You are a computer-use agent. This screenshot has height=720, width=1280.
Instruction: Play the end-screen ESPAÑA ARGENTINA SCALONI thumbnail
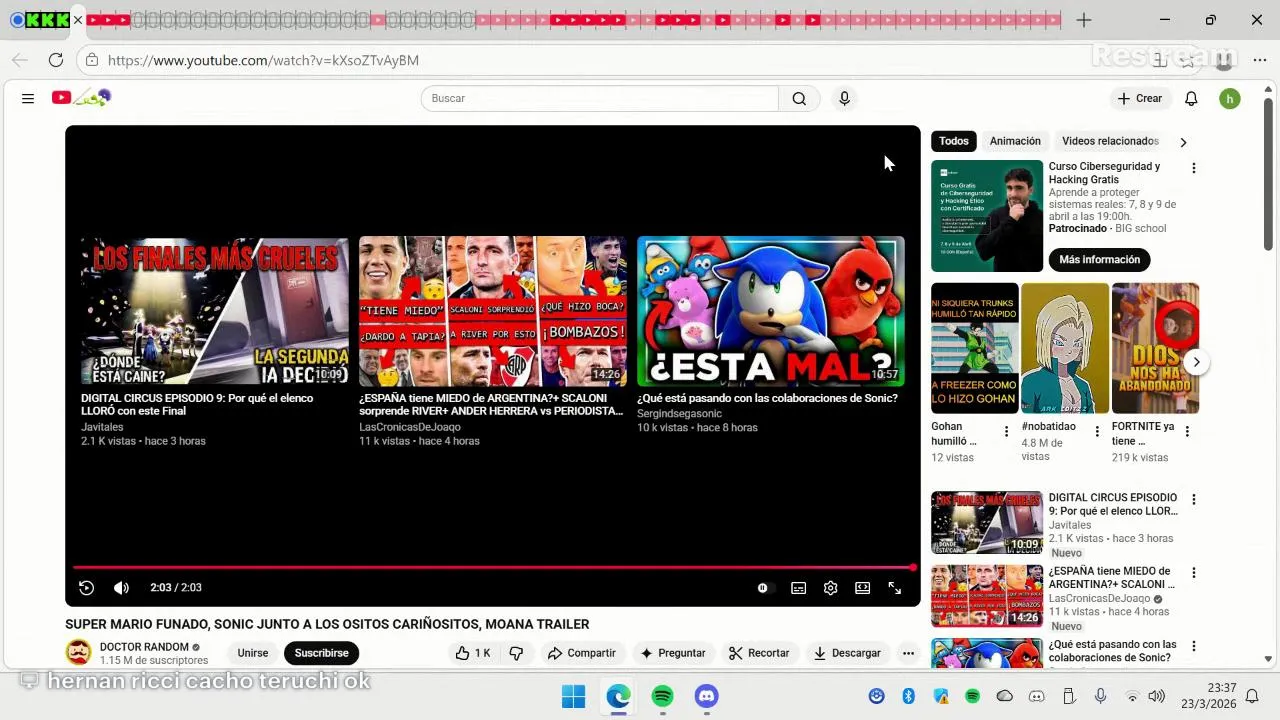coord(493,311)
